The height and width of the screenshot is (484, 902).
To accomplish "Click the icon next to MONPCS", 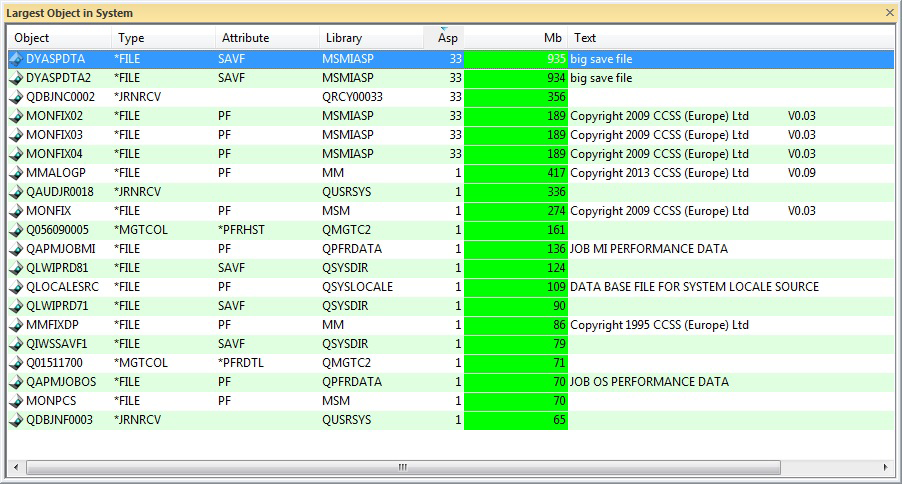I will coord(15,401).
